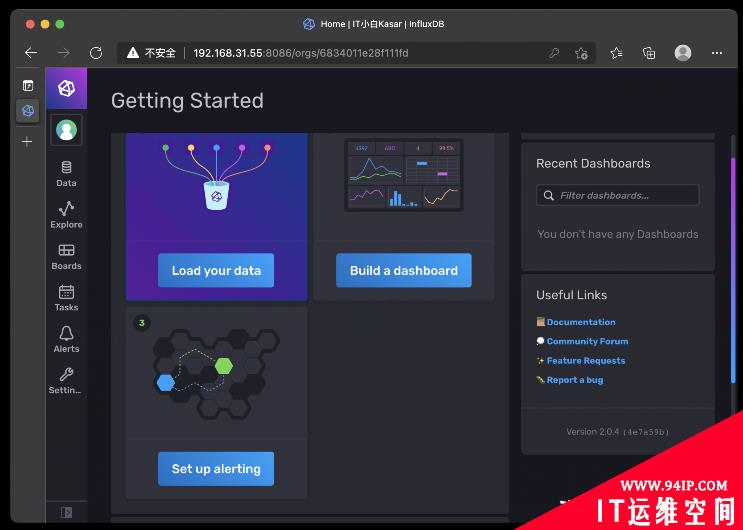Open vertical tabs panel icon

(x=28, y=86)
